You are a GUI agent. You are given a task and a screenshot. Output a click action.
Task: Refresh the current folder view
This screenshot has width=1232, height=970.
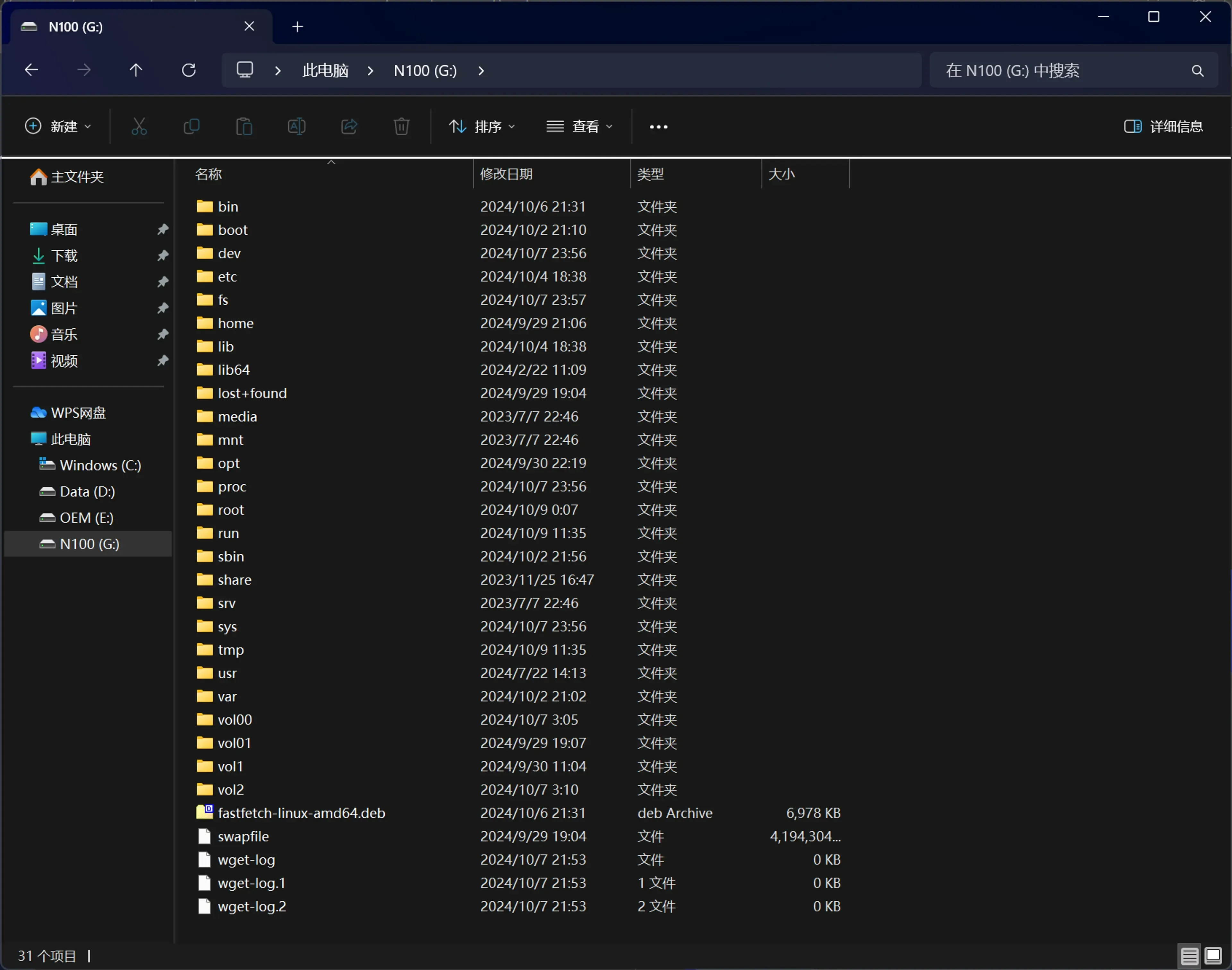(x=189, y=70)
